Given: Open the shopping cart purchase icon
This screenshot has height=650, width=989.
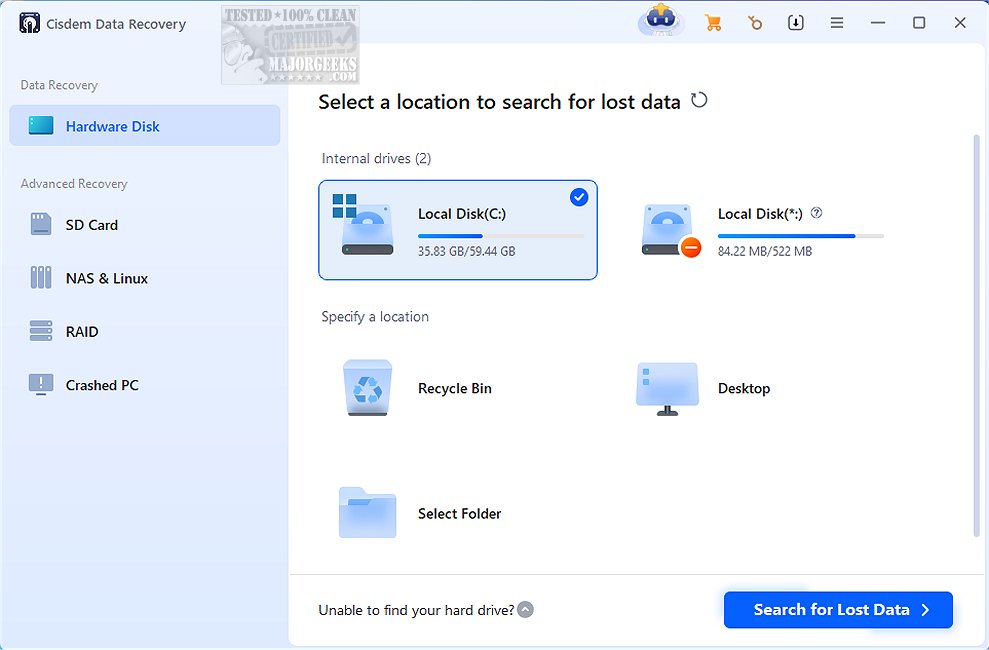Looking at the screenshot, I should 713,23.
